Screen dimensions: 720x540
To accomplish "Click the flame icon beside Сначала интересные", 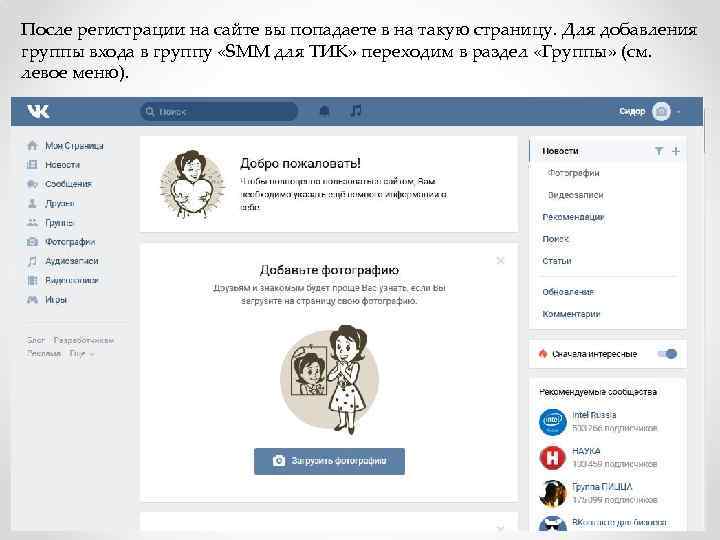I will point(543,354).
